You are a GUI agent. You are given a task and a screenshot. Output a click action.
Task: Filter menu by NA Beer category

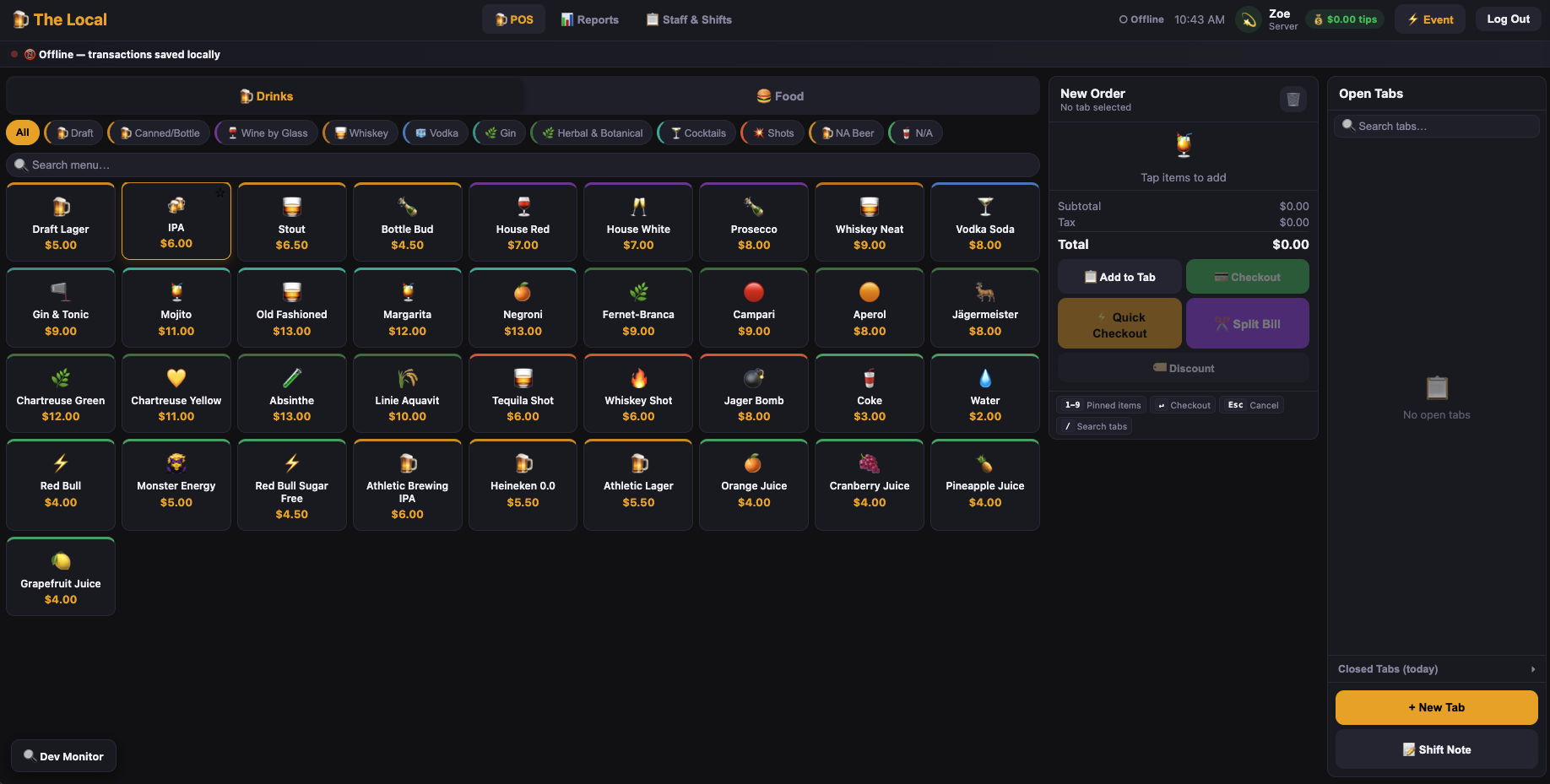click(x=847, y=132)
